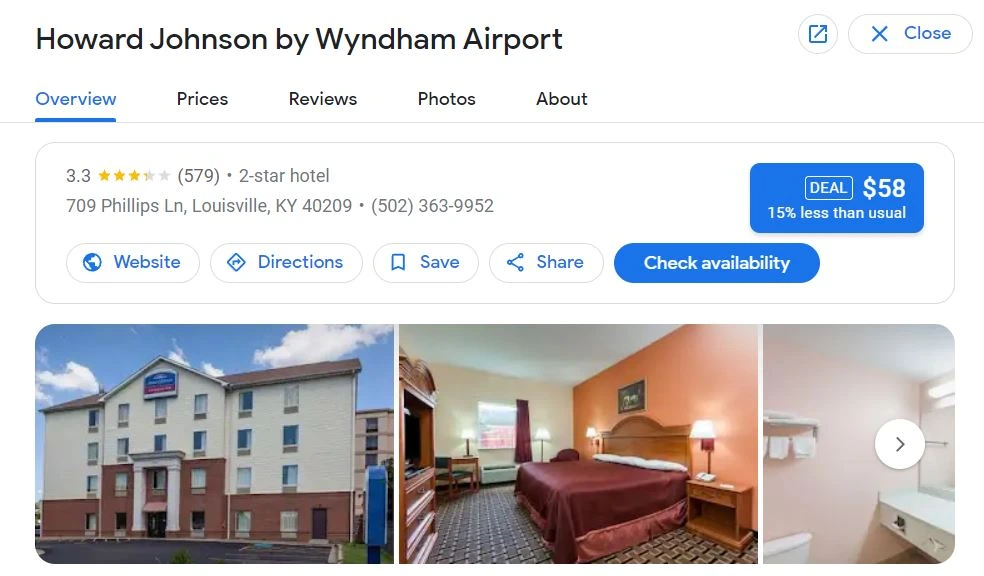Click the star rating display

coord(134,176)
